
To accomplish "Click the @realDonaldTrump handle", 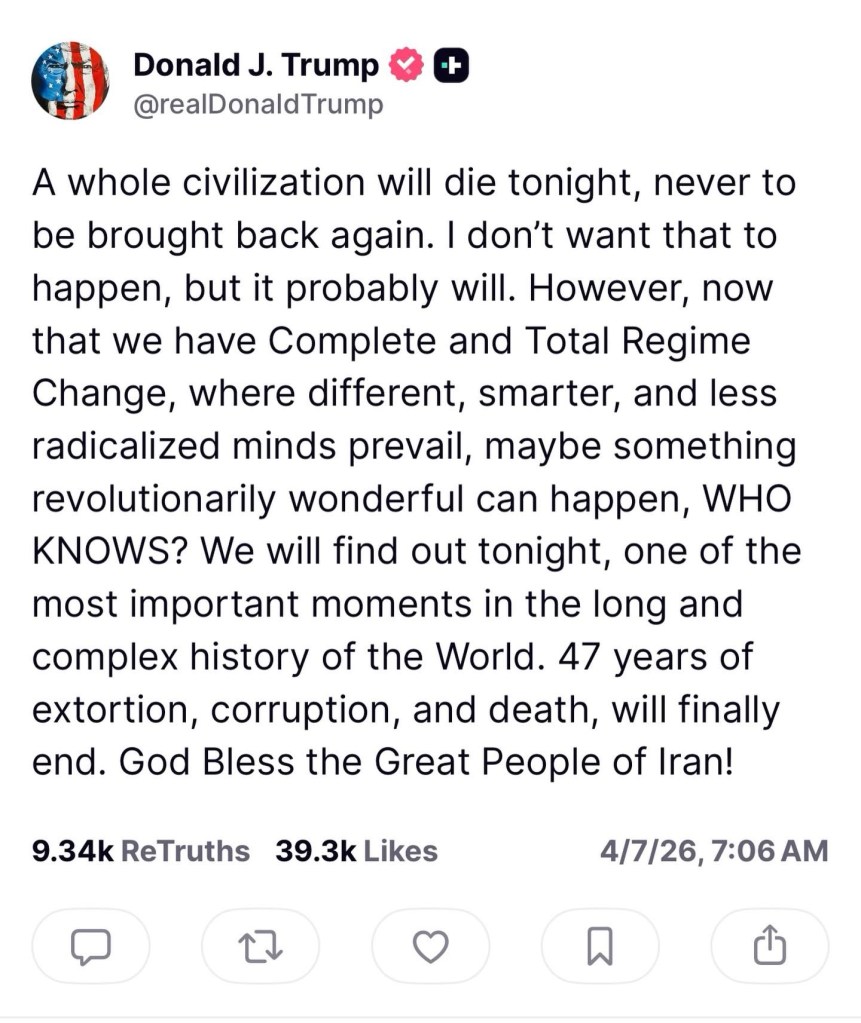I will 258,105.
